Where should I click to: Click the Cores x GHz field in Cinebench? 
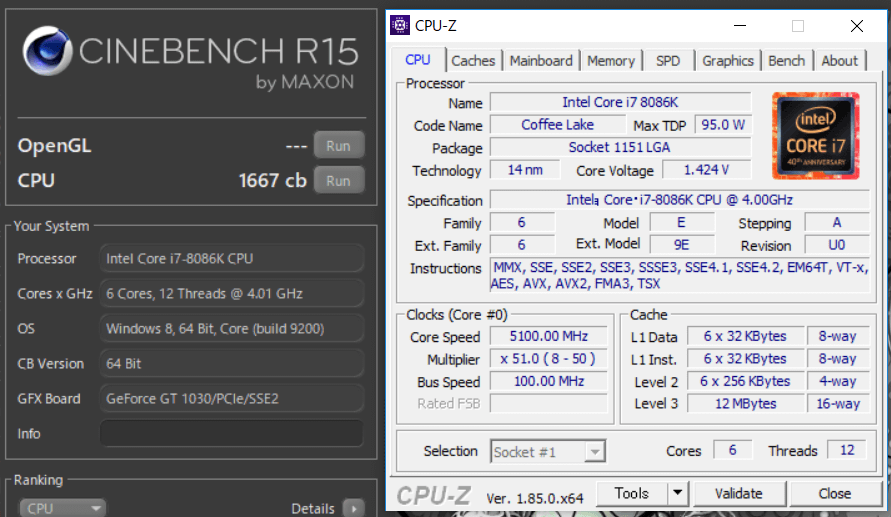pos(232,294)
